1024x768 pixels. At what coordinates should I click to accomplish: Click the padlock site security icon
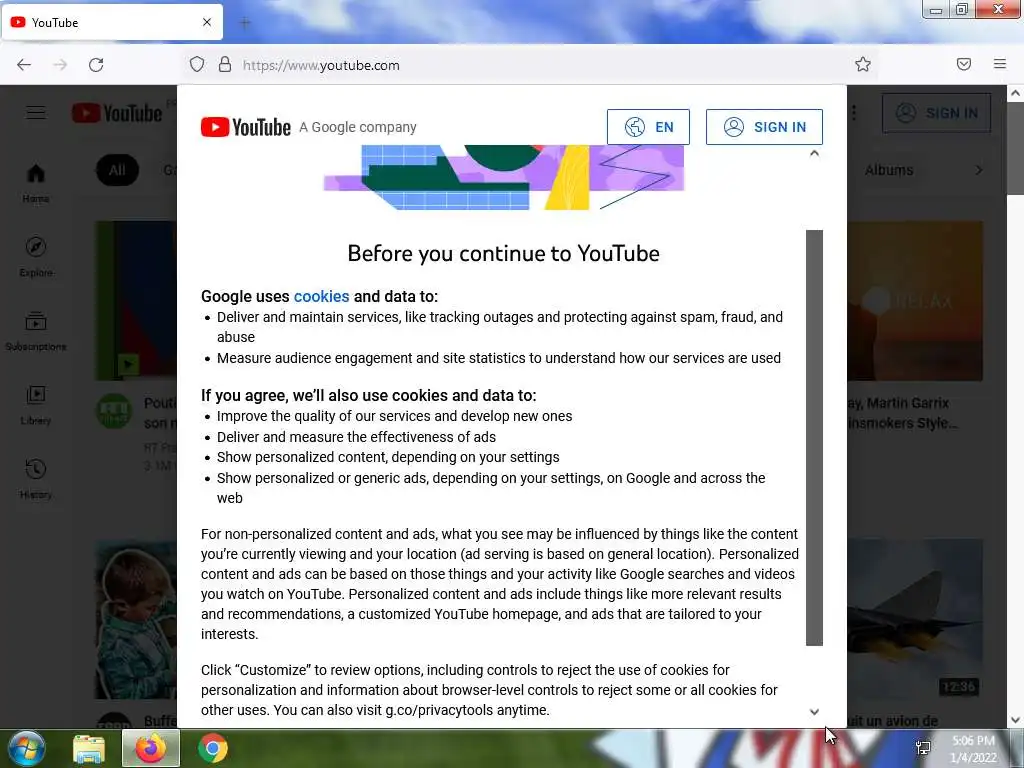225,65
